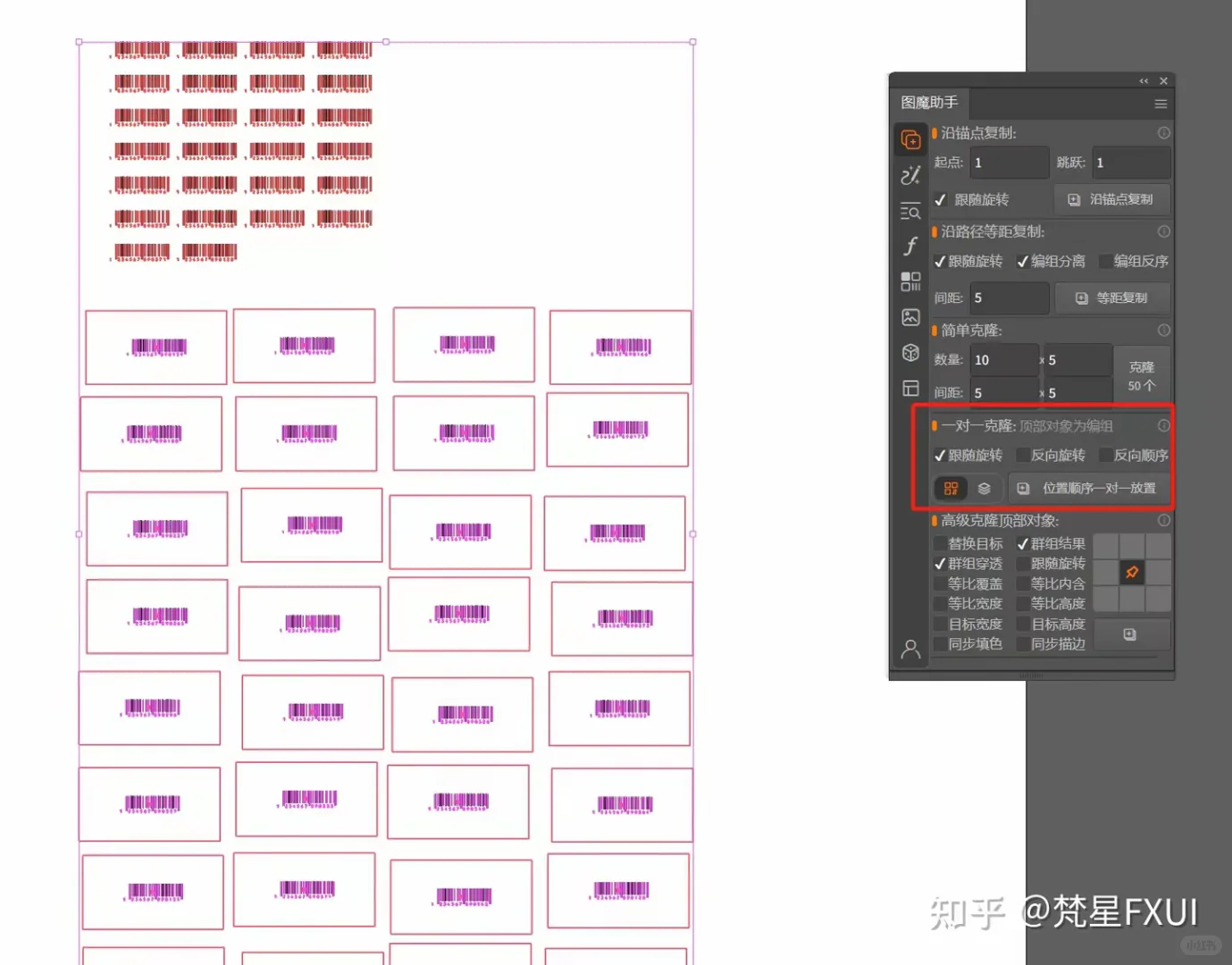The width and height of the screenshot is (1232, 965).
Task: Open the clone/duplicate tools sidebar icon
Action: [x=910, y=140]
